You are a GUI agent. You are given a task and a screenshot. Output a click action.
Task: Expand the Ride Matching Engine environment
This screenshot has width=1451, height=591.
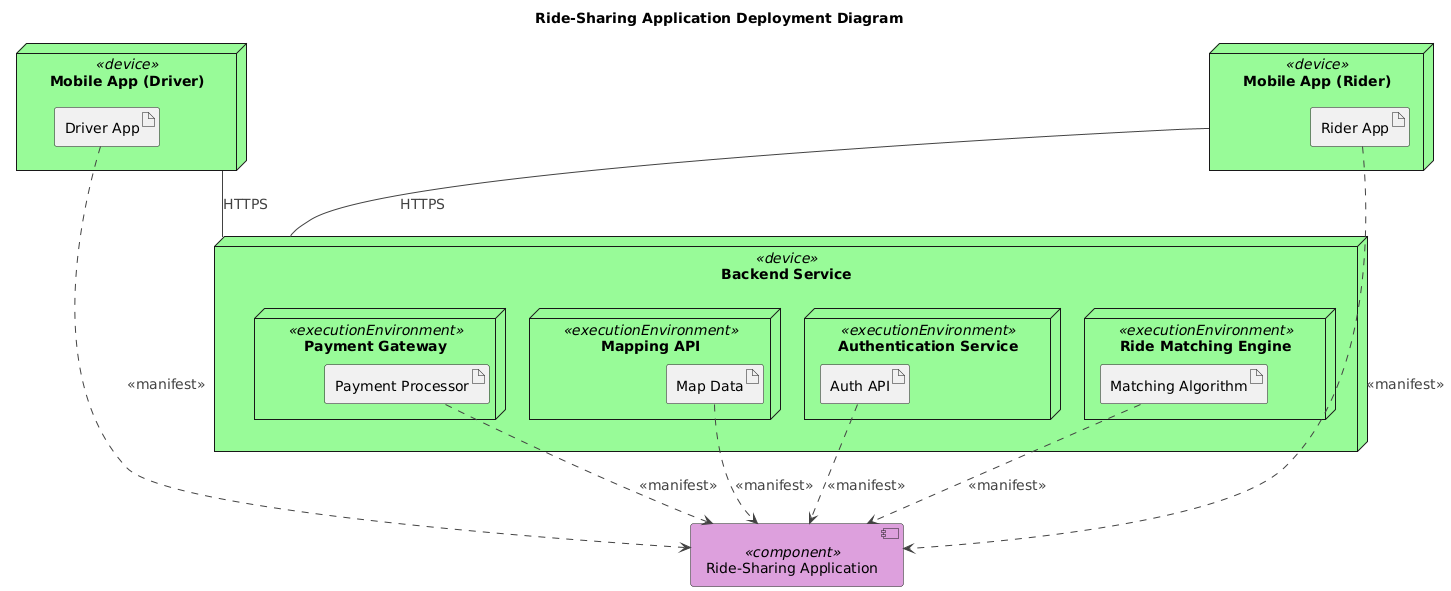[1204, 346]
